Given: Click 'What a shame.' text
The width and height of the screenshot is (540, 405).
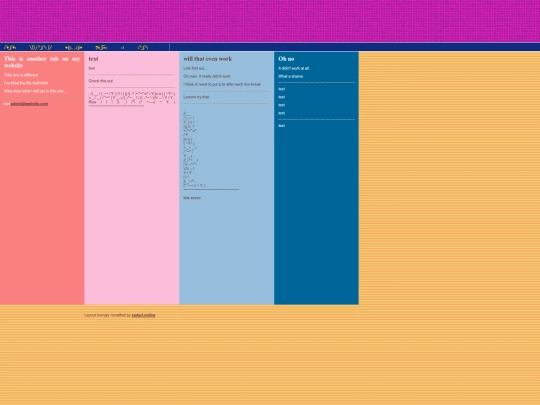Looking at the screenshot, I should click(x=291, y=76).
